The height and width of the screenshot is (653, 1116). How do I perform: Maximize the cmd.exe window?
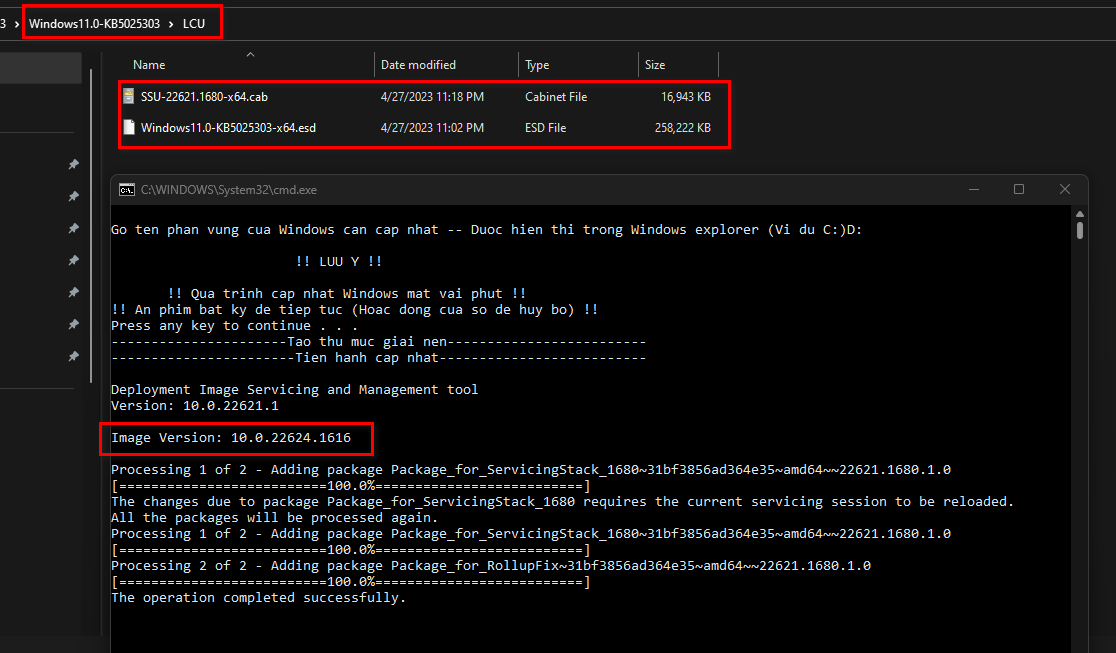pyautogui.click(x=1018, y=189)
